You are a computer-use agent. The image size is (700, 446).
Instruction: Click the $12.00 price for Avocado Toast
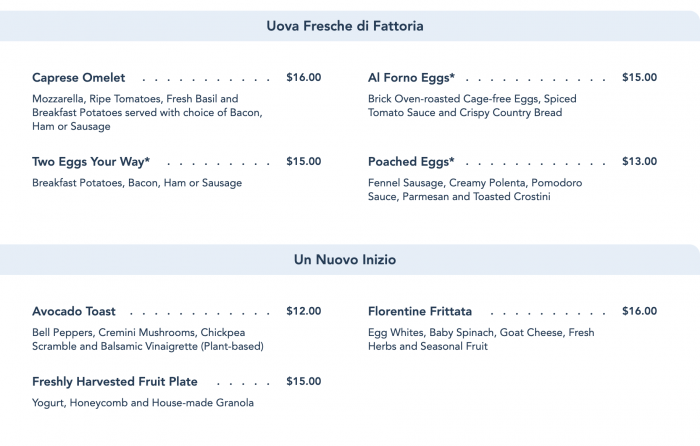tap(303, 311)
